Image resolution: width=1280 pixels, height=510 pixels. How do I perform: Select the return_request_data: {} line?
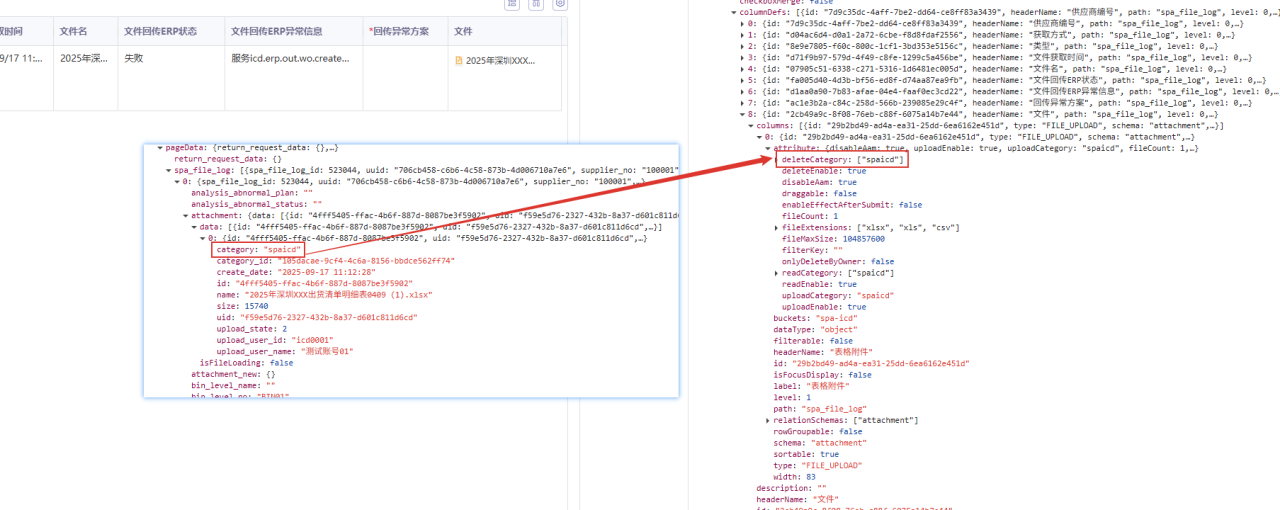(x=228, y=159)
